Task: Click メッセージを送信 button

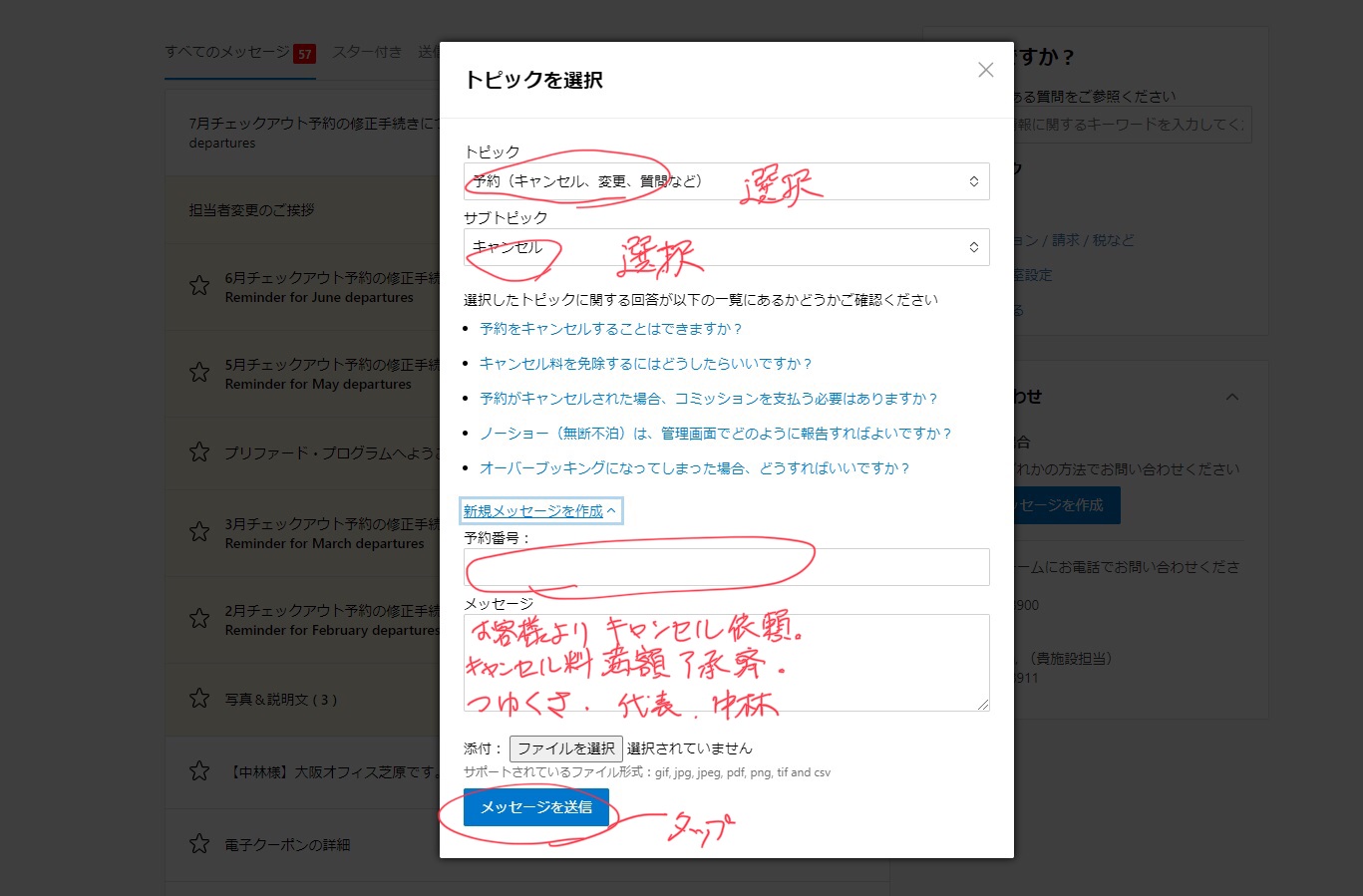Action: click(536, 807)
